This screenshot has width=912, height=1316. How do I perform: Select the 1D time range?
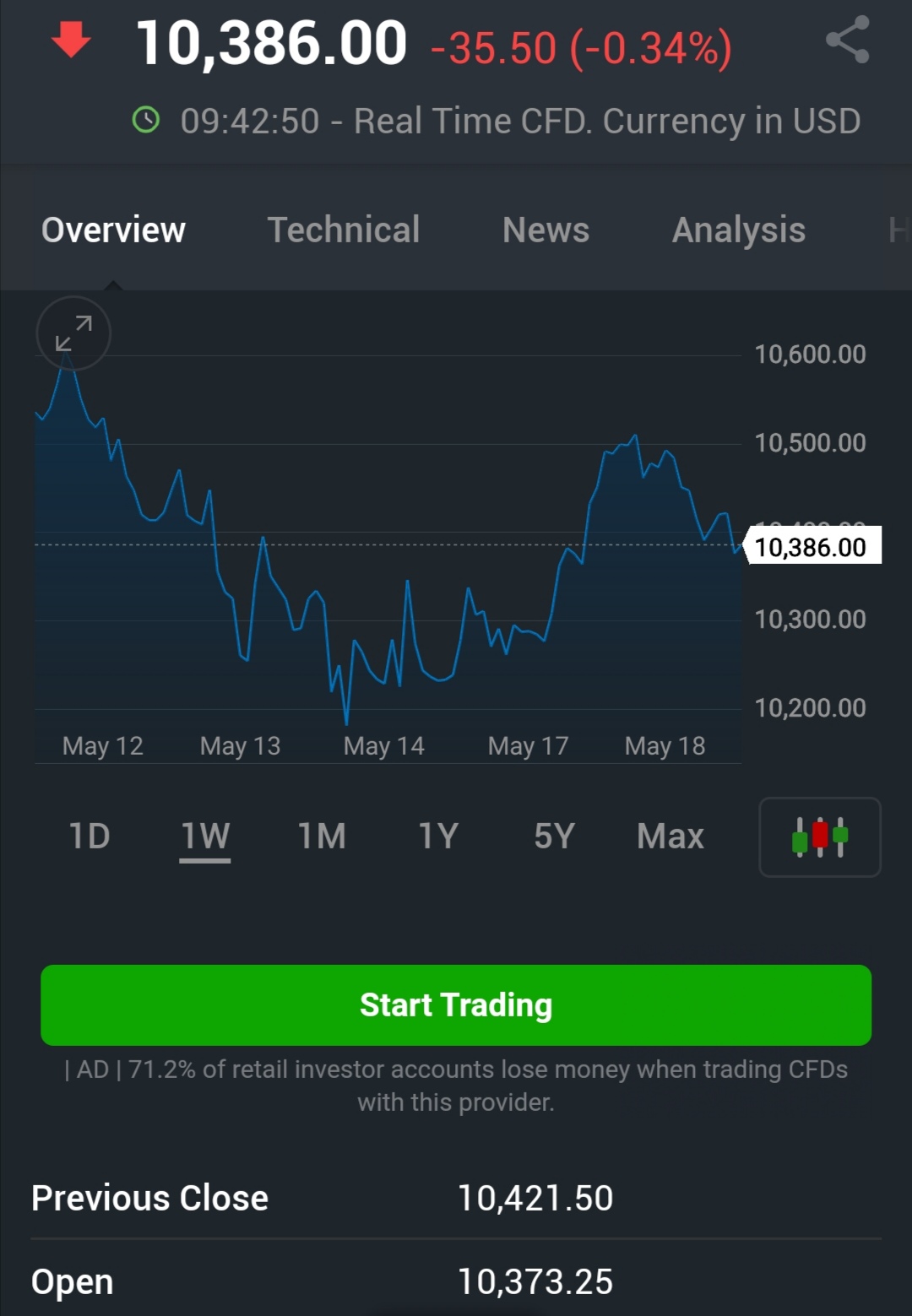(x=90, y=837)
